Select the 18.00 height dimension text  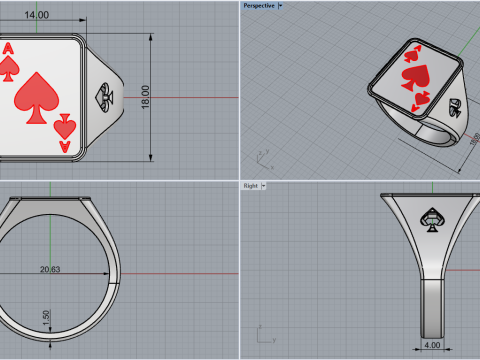coord(145,97)
